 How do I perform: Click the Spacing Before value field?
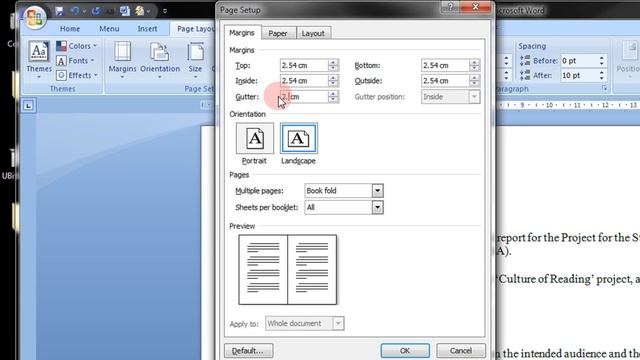point(580,61)
